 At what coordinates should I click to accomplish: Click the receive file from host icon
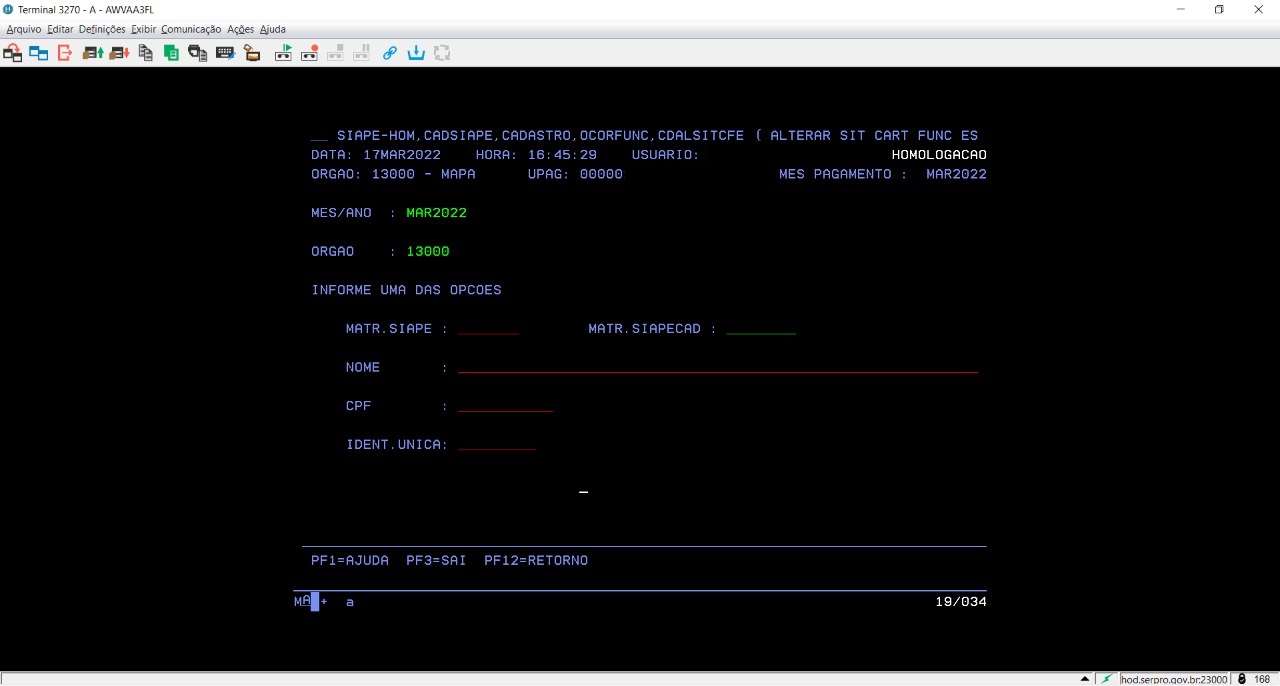click(119, 53)
